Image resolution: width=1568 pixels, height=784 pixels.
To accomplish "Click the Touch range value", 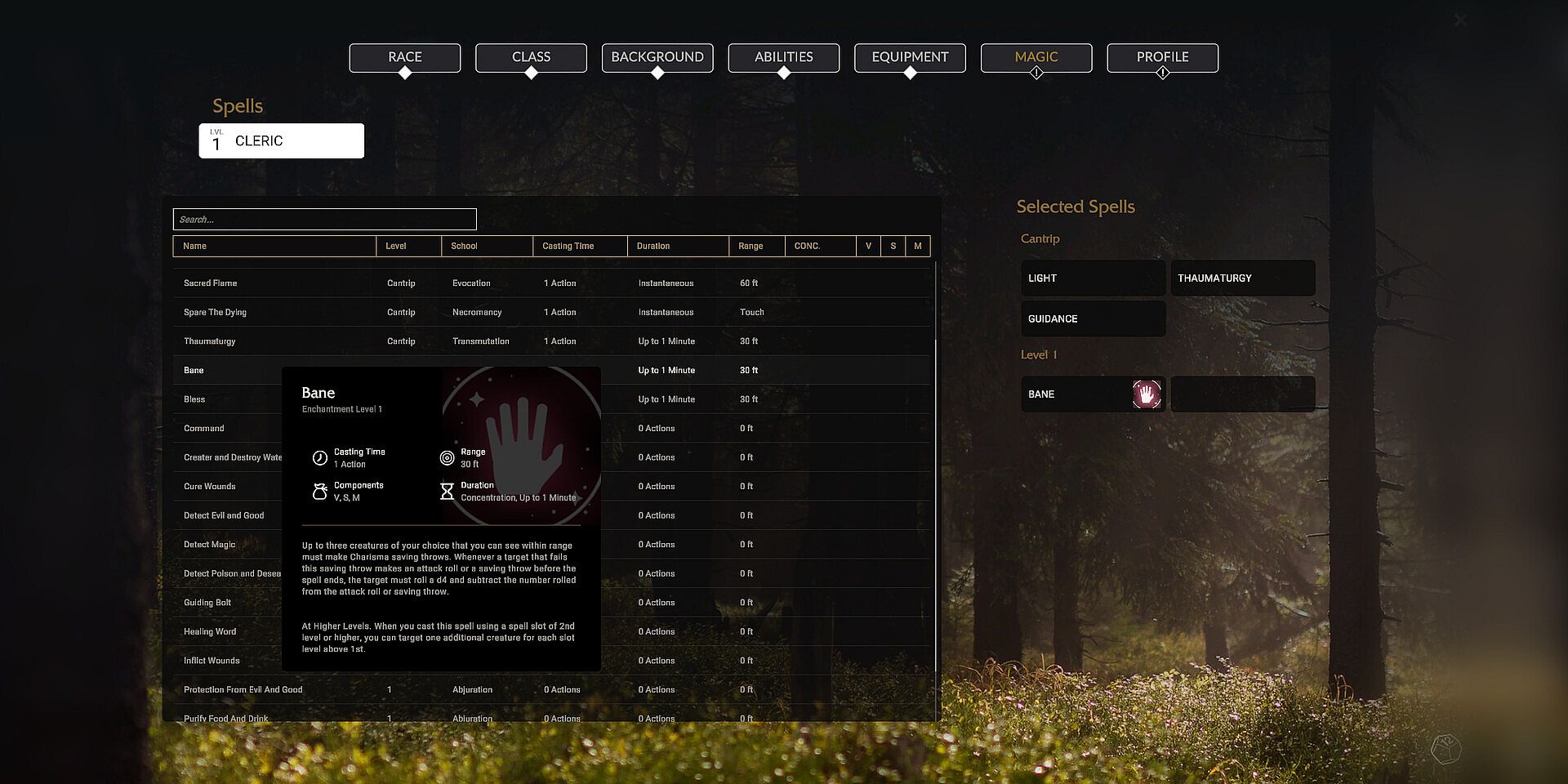I will 752,312.
